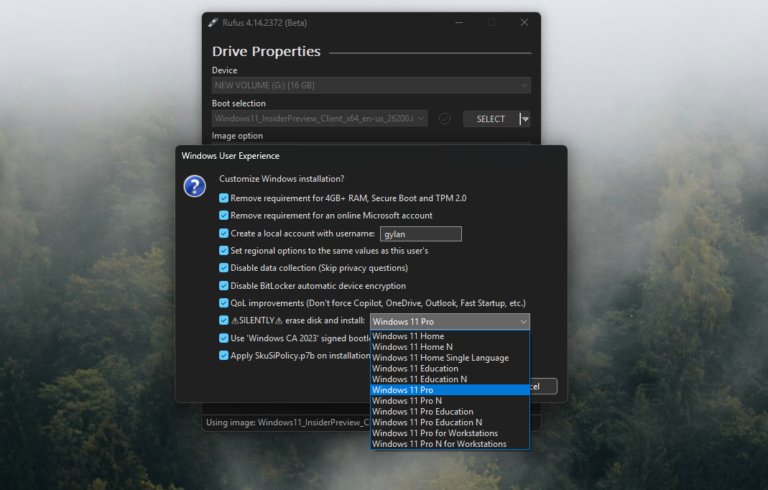Image resolution: width=768 pixels, height=490 pixels.
Task: Uncheck Disable BitLocker automatic device encryption
Action: pos(224,285)
